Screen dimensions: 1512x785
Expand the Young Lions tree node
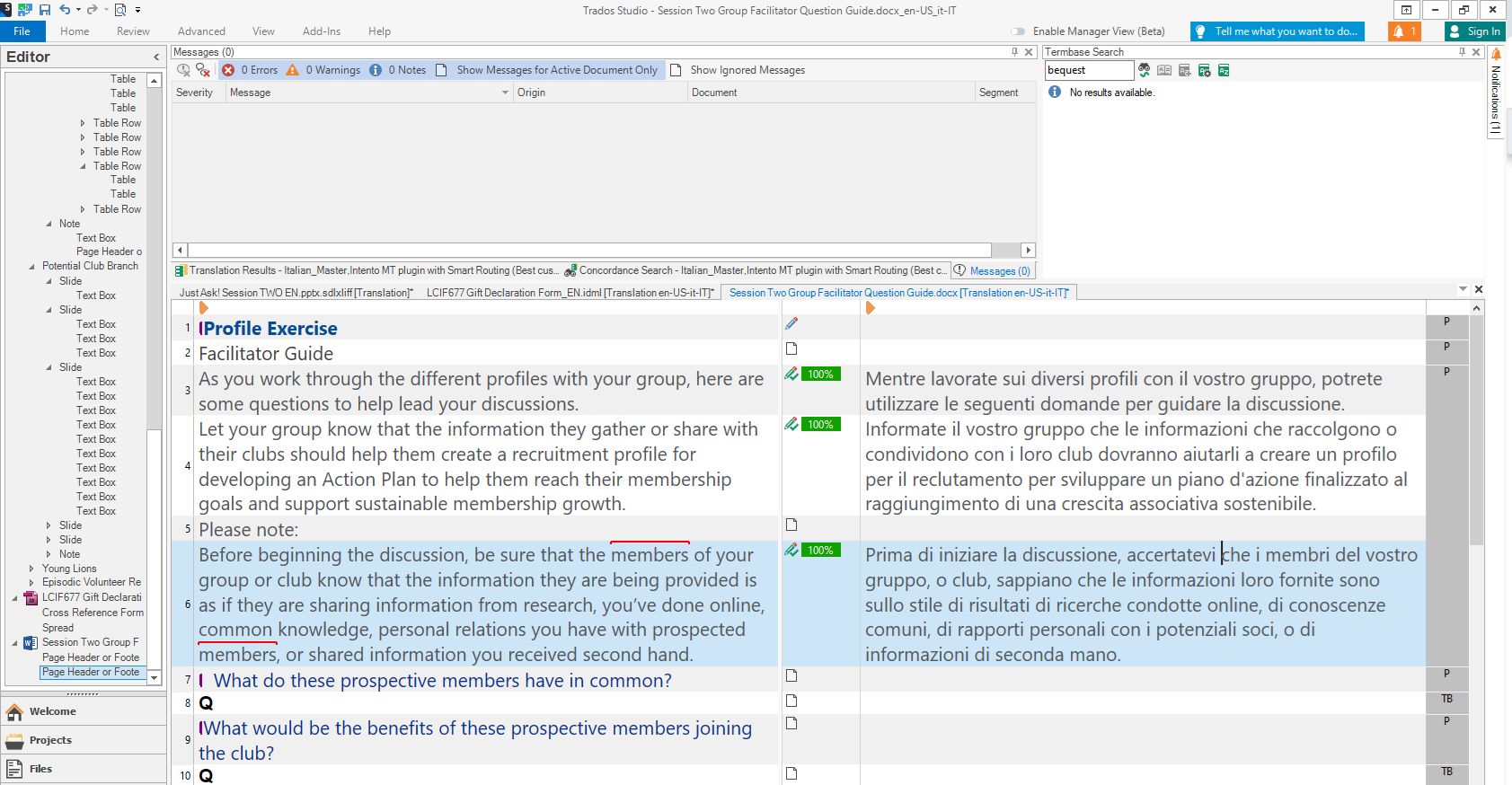pos(32,569)
